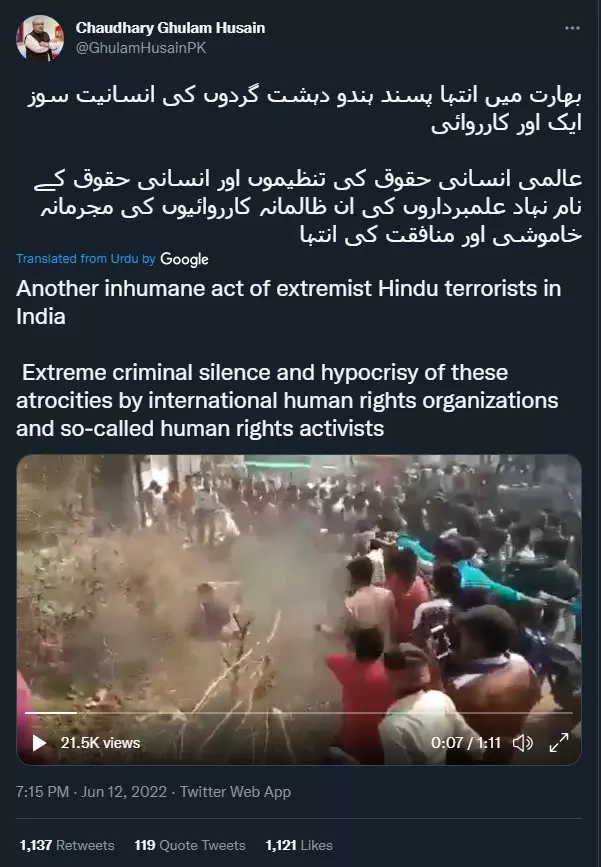View the 1,137 Retweets list
Image resolution: width=601 pixels, height=867 pixels.
click(x=67, y=845)
